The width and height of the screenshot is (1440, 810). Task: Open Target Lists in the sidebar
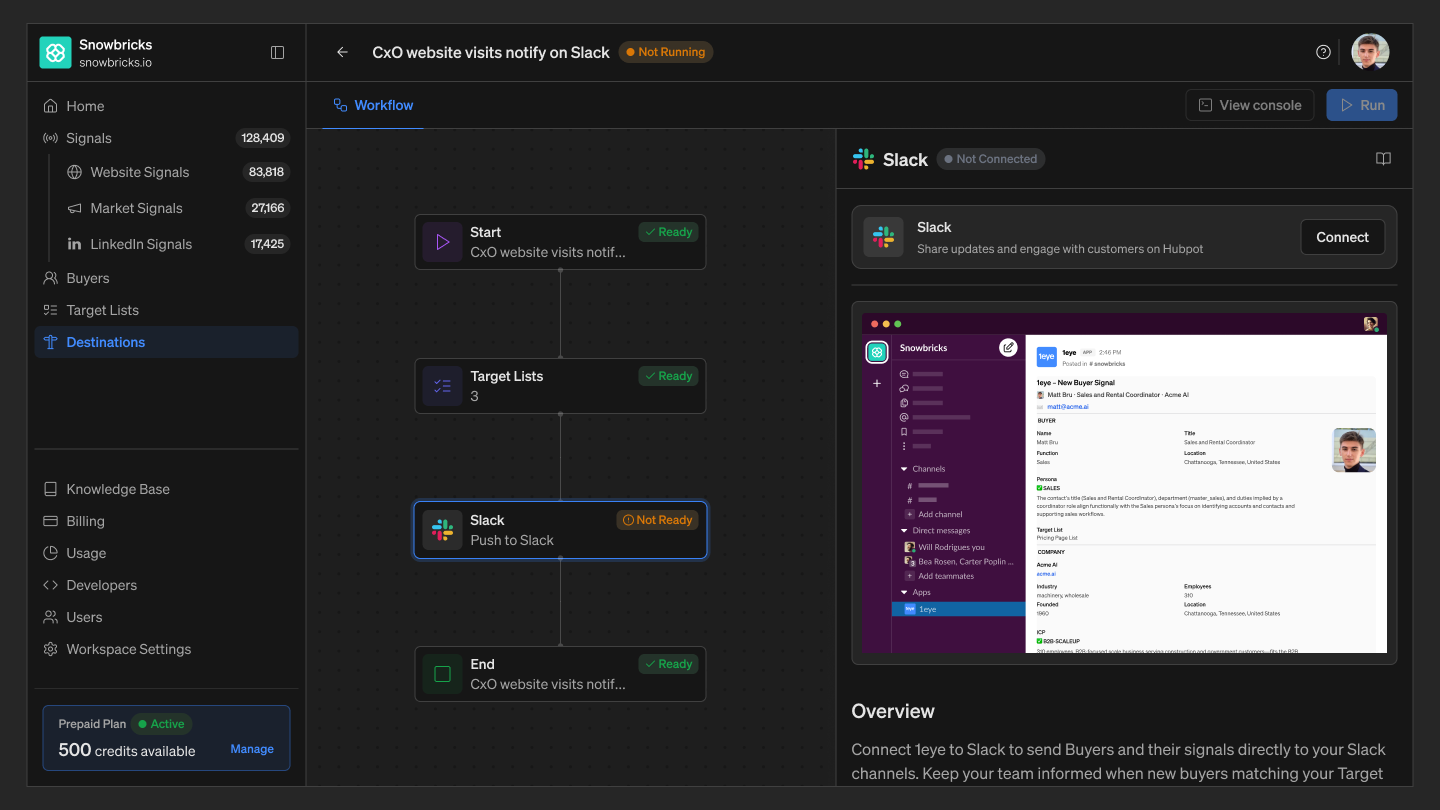point(166,310)
